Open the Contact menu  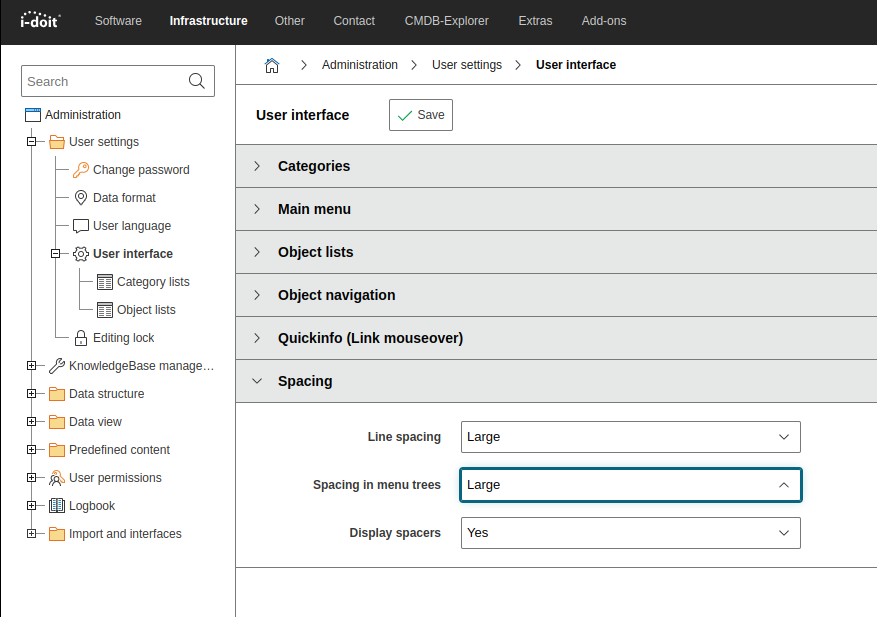coord(354,21)
